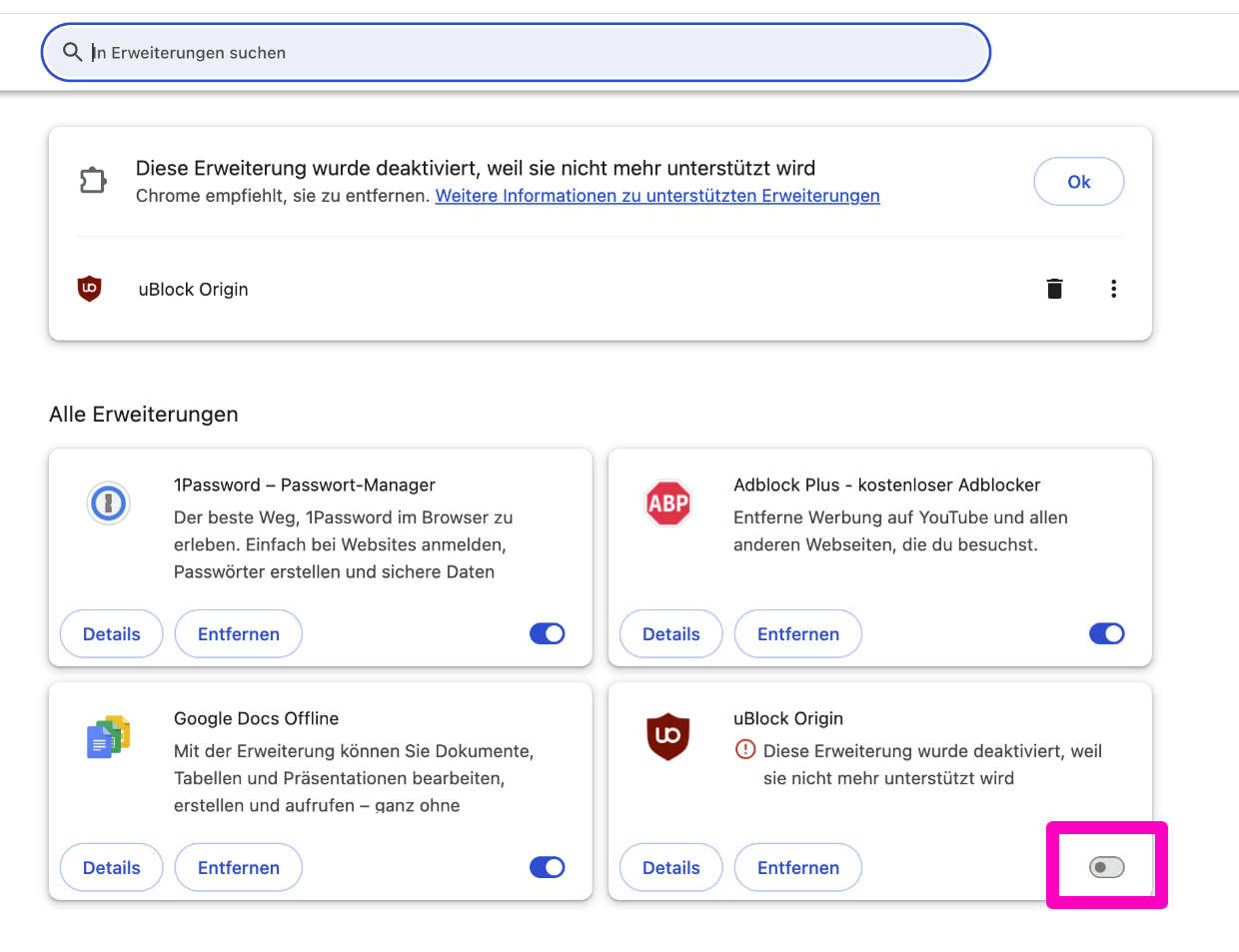Open Details for 1Password
The width and height of the screenshot is (1239, 952).
[111, 633]
